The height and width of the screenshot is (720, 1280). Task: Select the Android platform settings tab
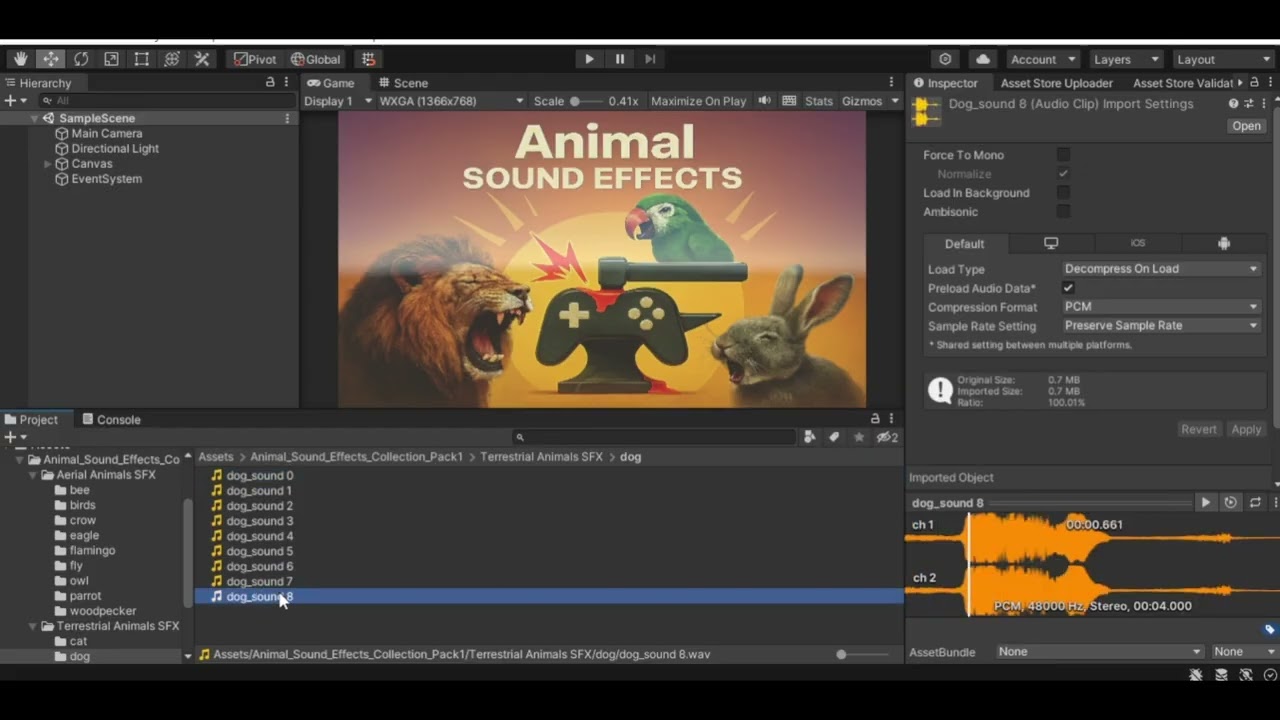tap(1224, 243)
